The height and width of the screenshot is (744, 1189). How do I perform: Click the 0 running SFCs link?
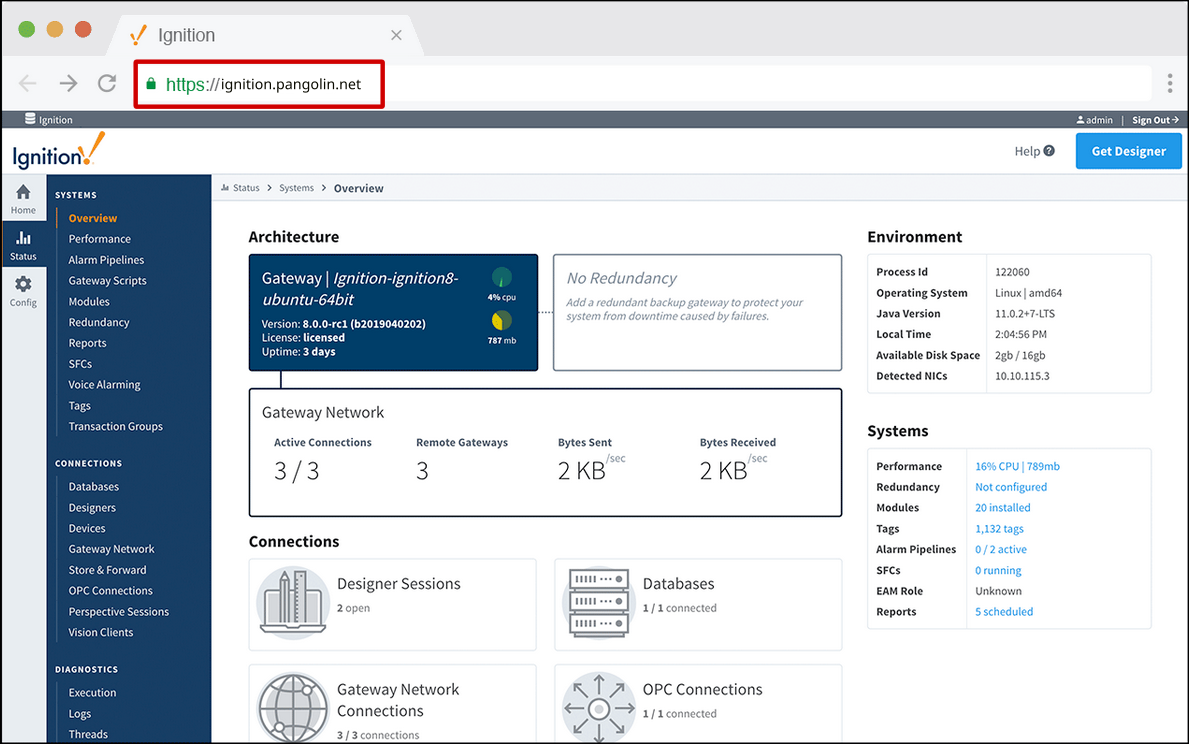(998, 570)
